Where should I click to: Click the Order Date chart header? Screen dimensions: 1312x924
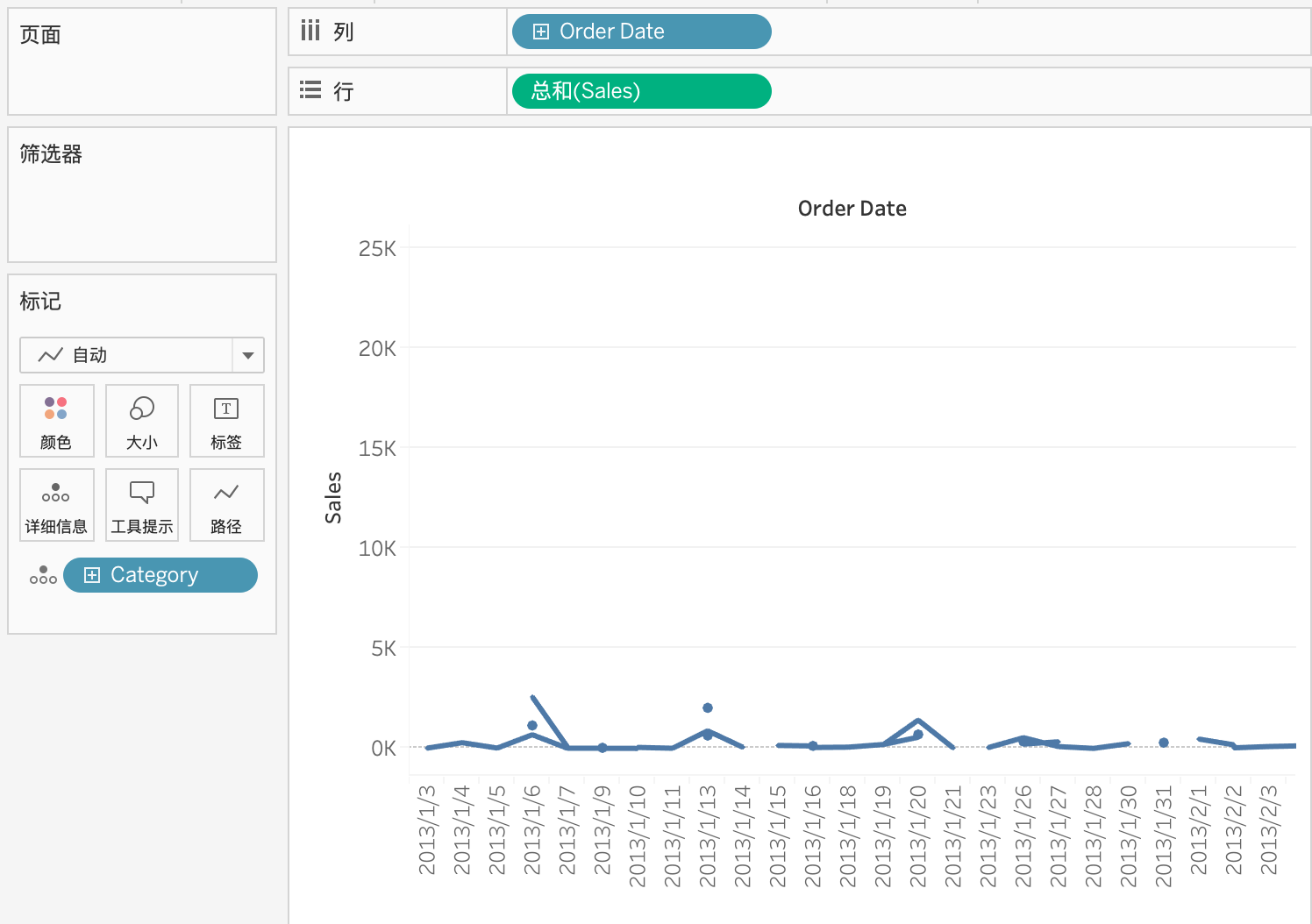tap(852, 209)
